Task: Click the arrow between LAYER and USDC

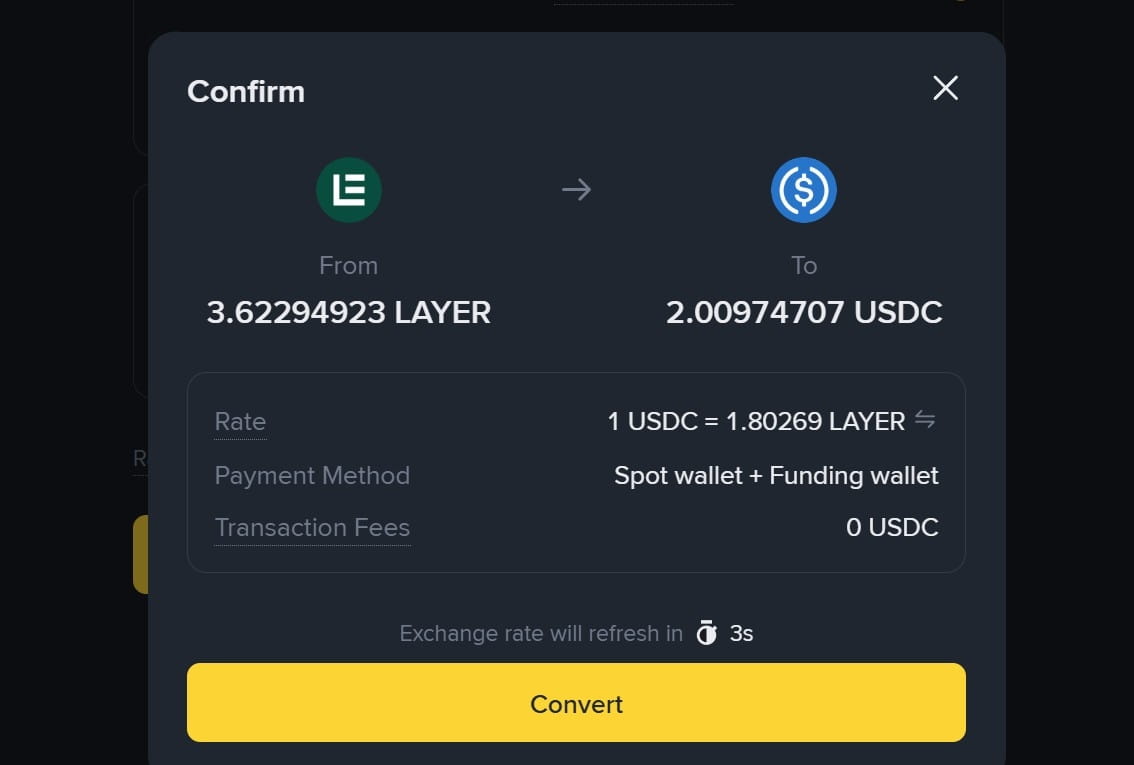Action: point(576,190)
